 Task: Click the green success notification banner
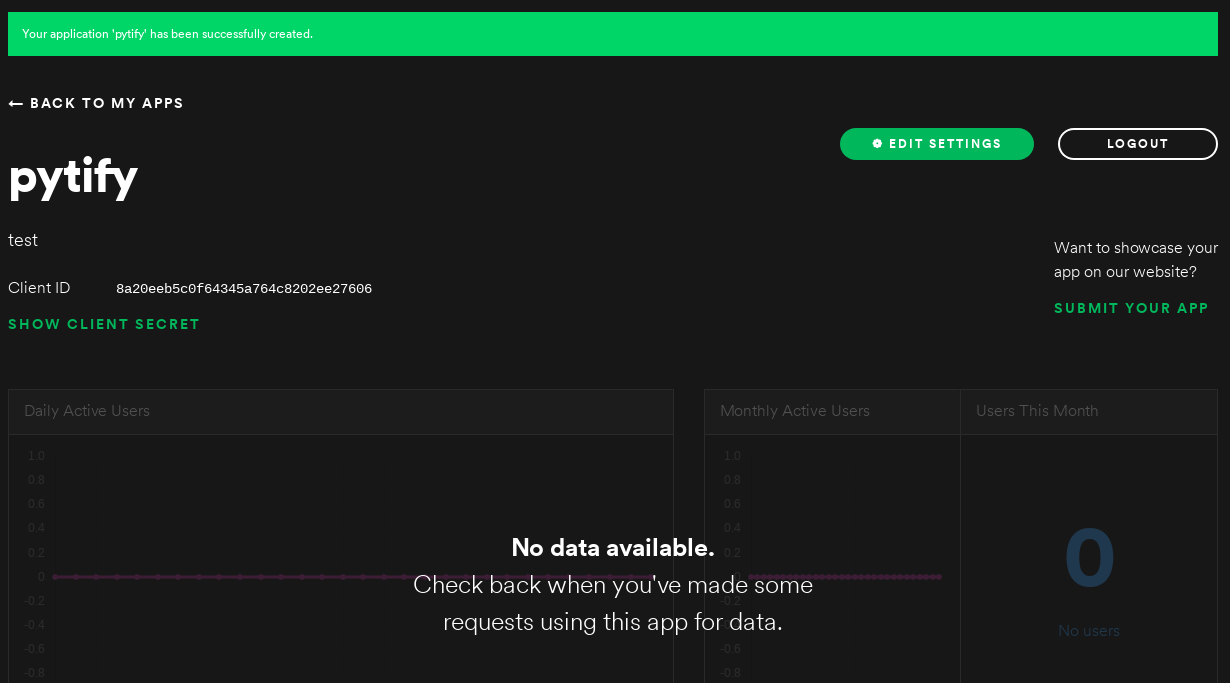pos(612,34)
